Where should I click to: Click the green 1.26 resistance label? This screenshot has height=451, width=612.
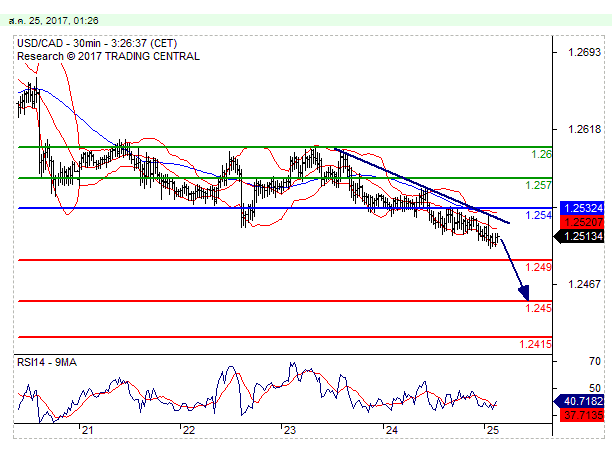click(x=541, y=154)
